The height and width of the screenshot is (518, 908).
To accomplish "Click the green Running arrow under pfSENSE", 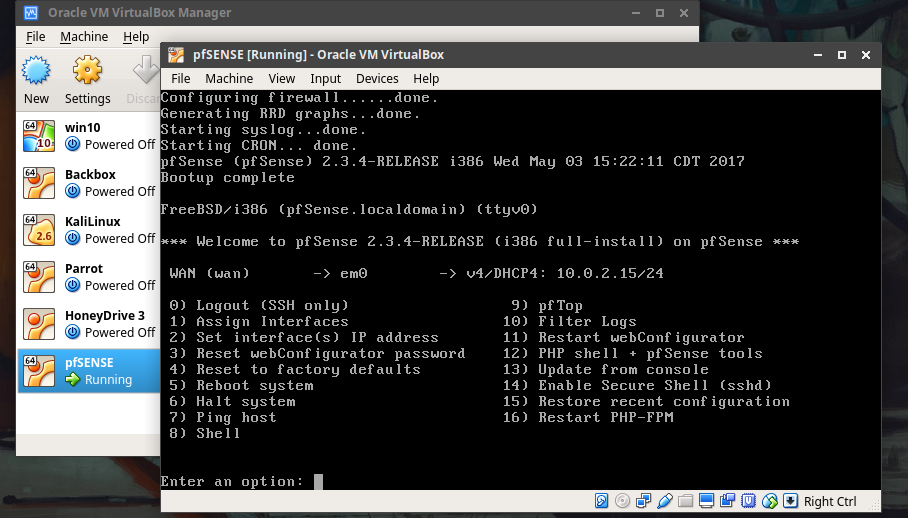I will (x=72, y=380).
